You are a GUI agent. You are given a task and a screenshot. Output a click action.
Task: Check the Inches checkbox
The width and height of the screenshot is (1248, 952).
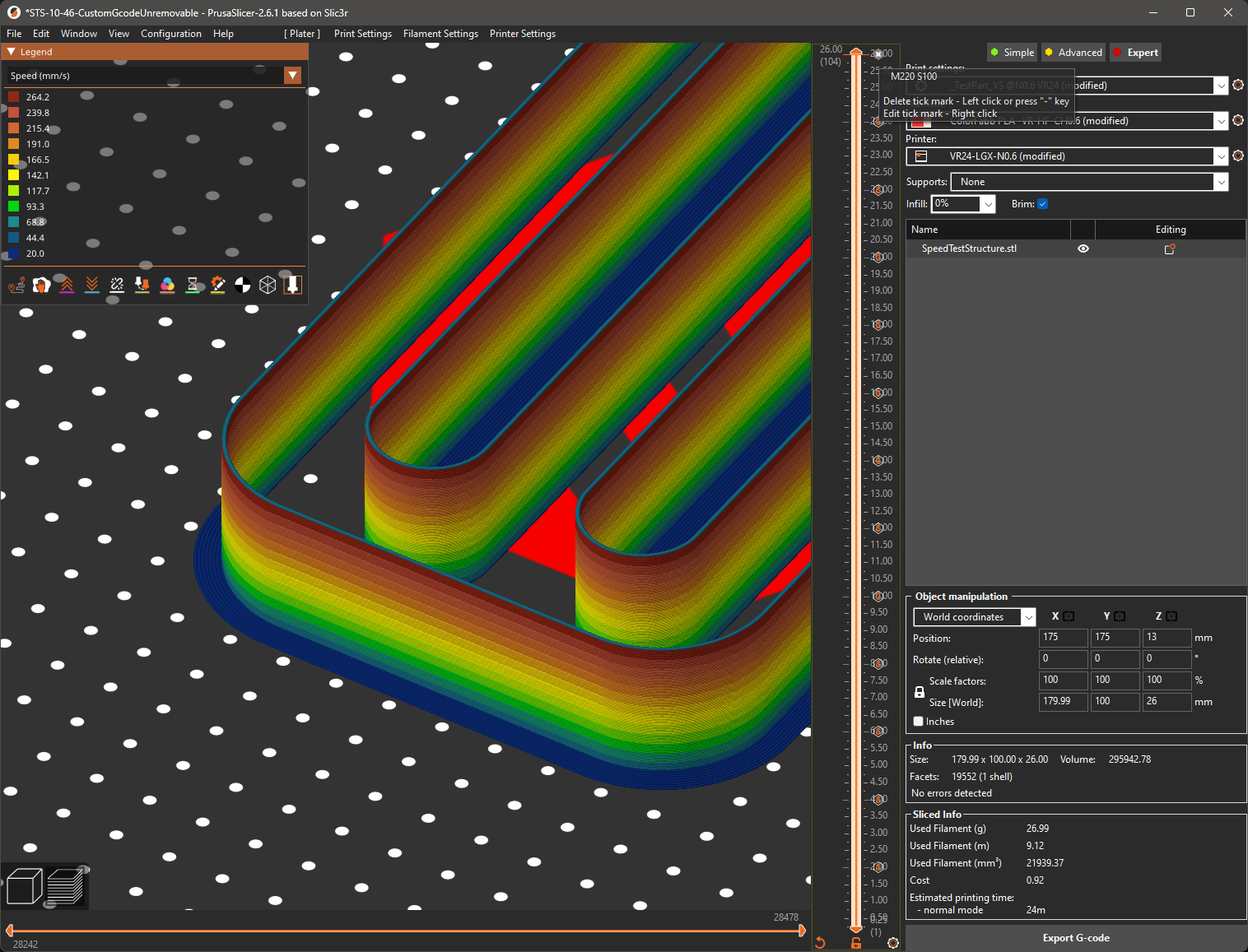[x=918, y=721]
